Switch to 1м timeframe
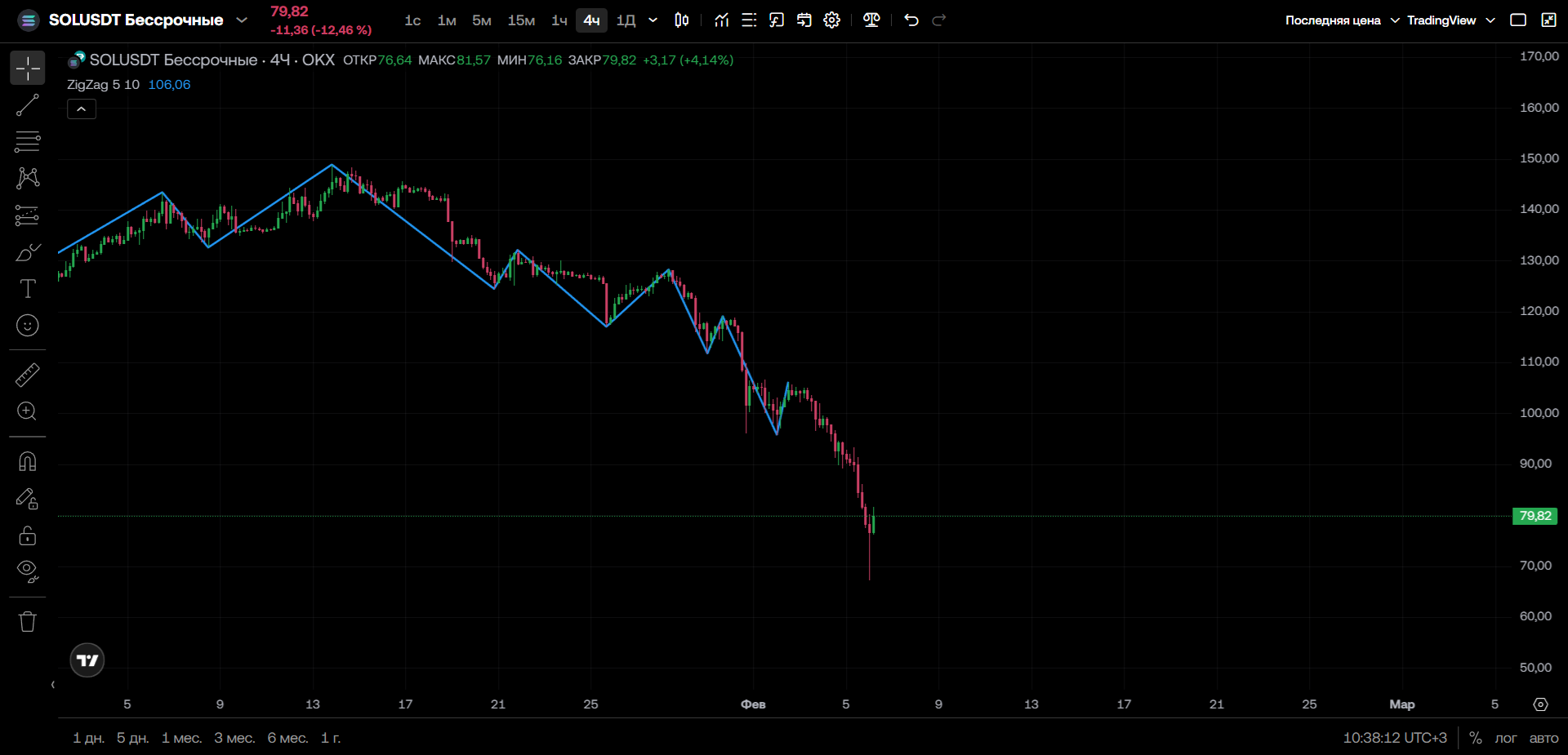The height and width of the screenshot is (755, 1568). tap(447, 20)
